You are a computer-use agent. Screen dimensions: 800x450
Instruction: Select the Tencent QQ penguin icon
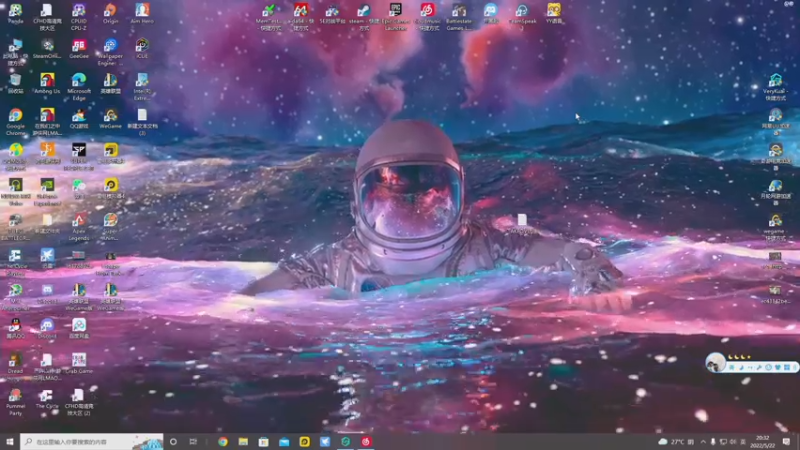click(15, 329)
